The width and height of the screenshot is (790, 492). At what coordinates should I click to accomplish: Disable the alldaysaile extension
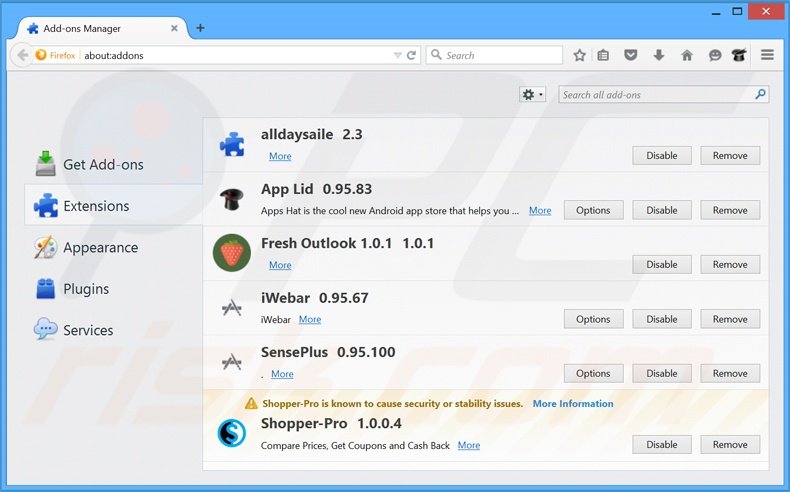coord(662,156)
